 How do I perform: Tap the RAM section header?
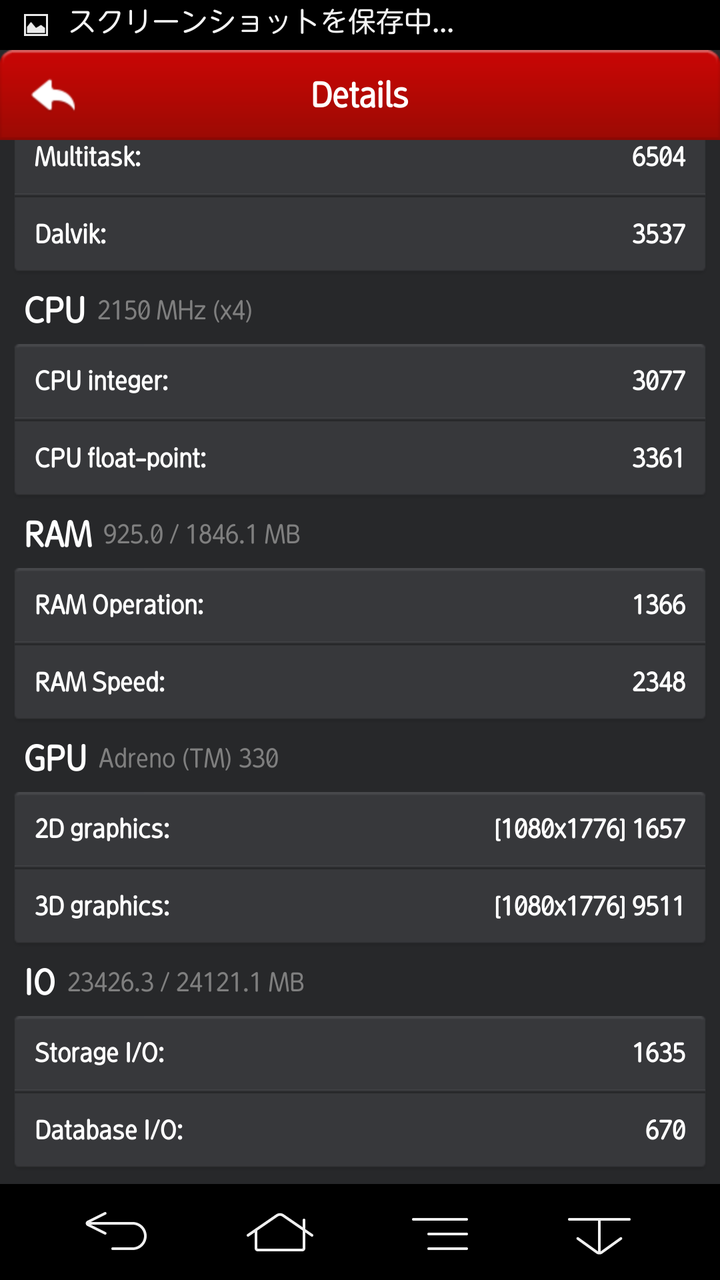[162, 535]
